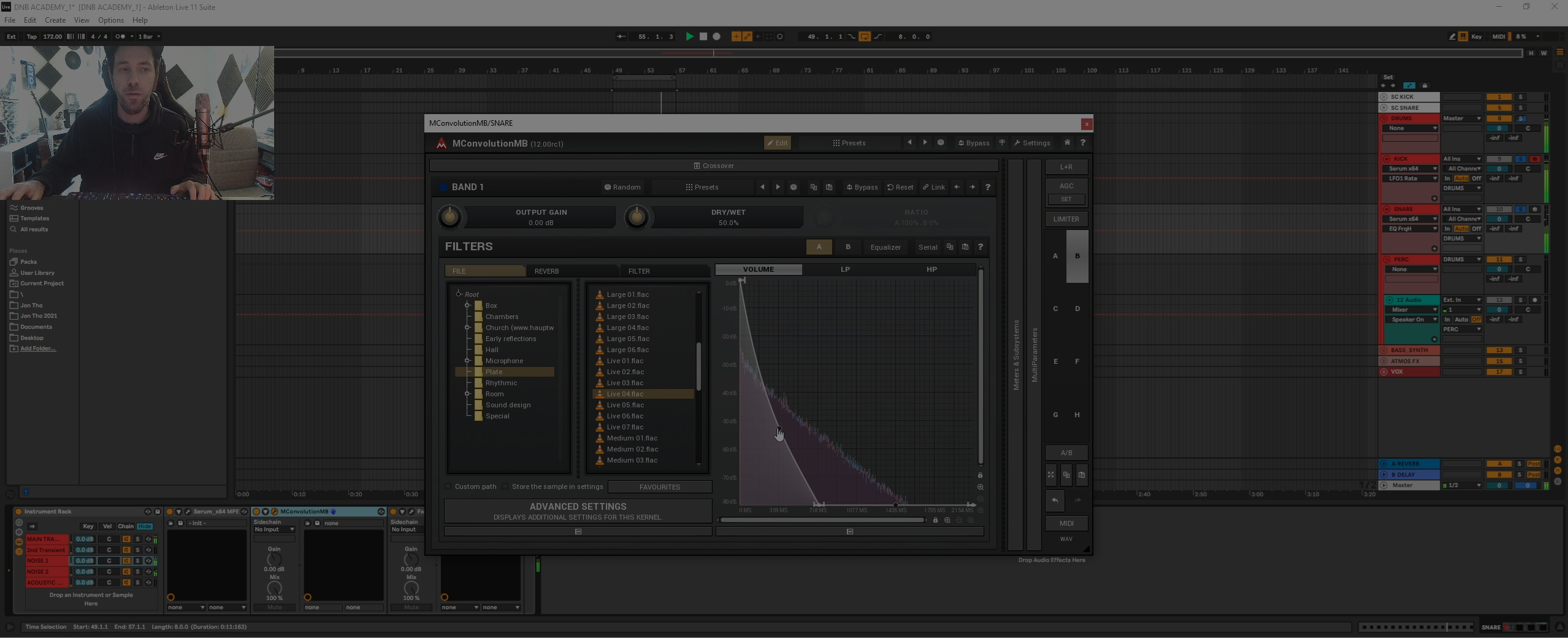
Task: Toggle the MConvolutionMB device on/off switch
Action: 257,512
